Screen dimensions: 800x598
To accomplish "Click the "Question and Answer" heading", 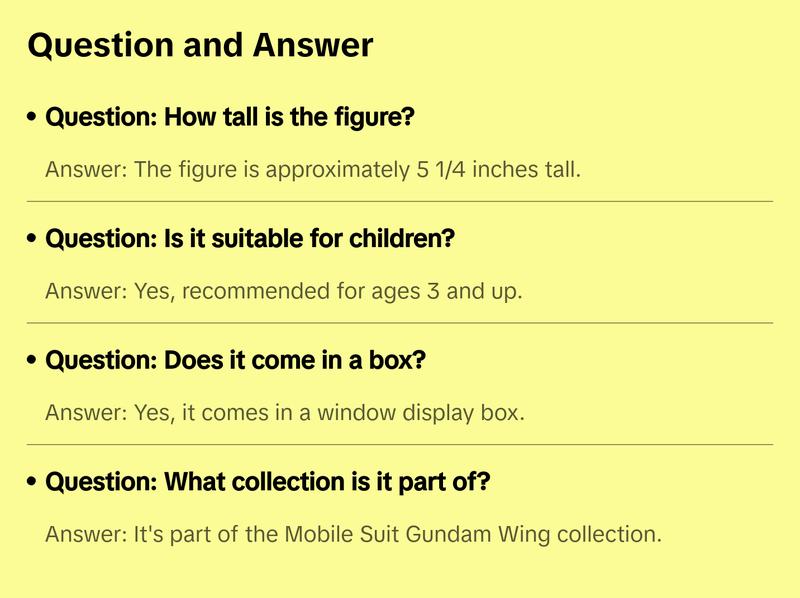I will coord(200,45).
